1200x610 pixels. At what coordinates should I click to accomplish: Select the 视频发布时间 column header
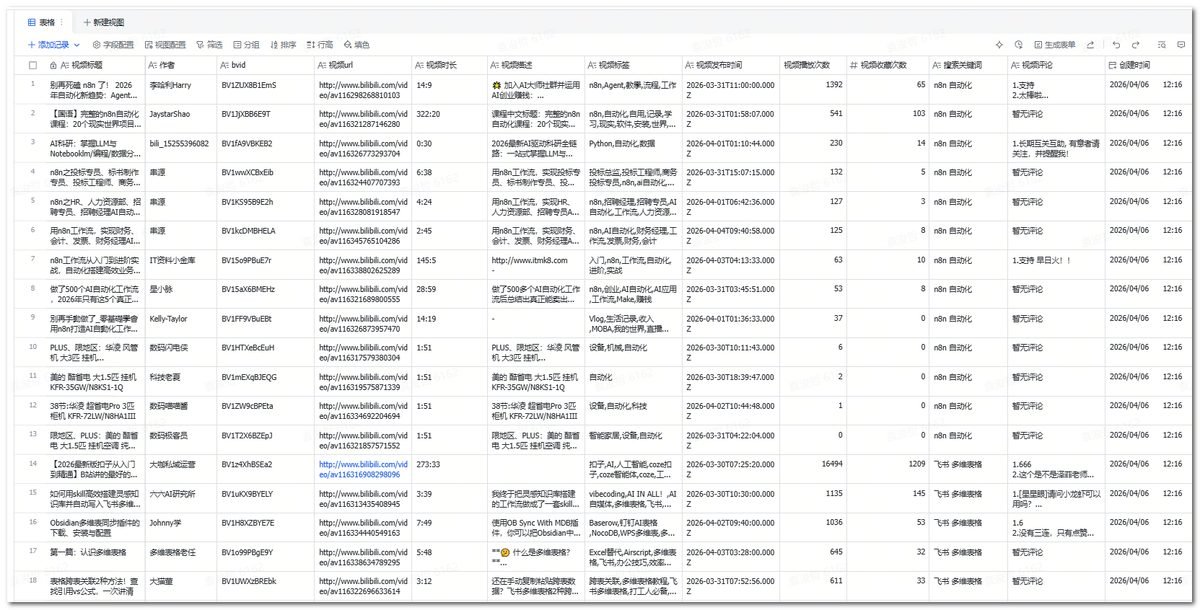(x=730, y=65)
